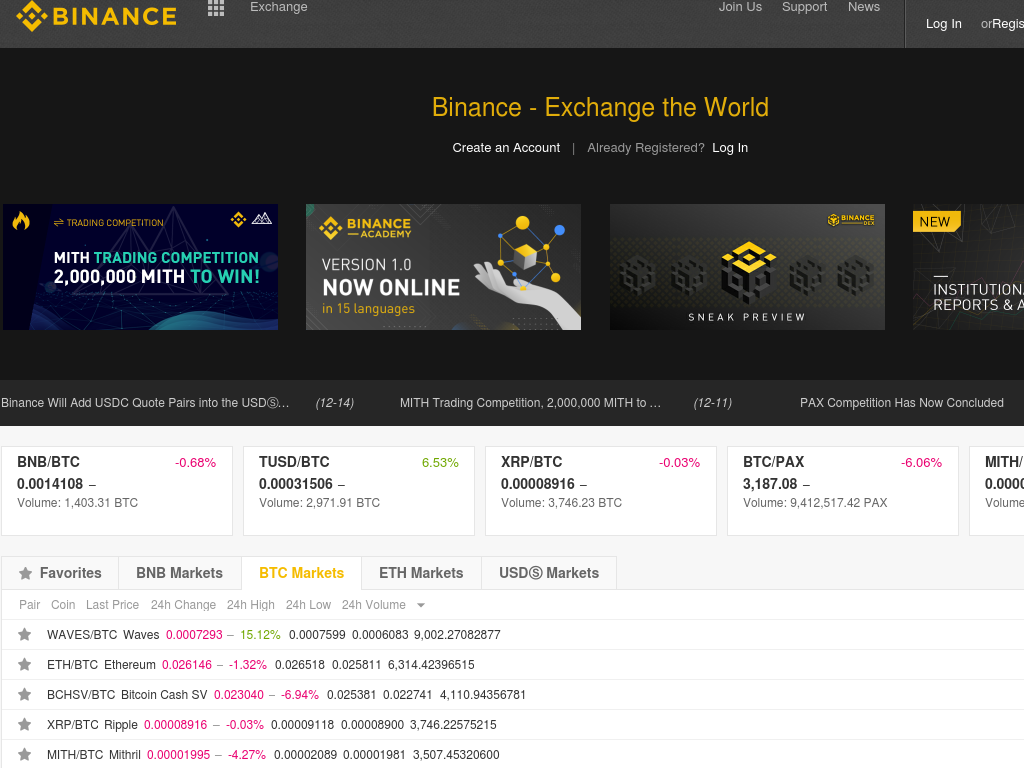The height and width of the screenshot is (768, 1024).
Task: Sort table by 24h Low column
Action: point(308,605)
